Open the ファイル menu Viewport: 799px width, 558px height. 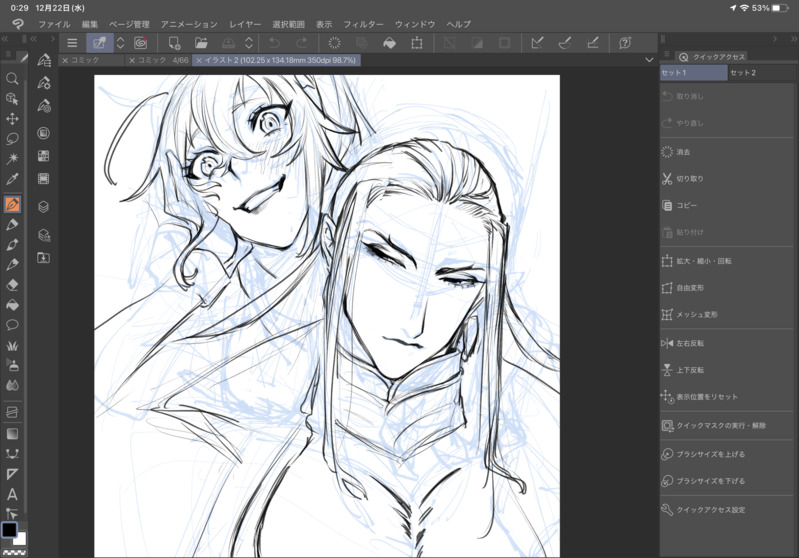[x=55, y=24]
